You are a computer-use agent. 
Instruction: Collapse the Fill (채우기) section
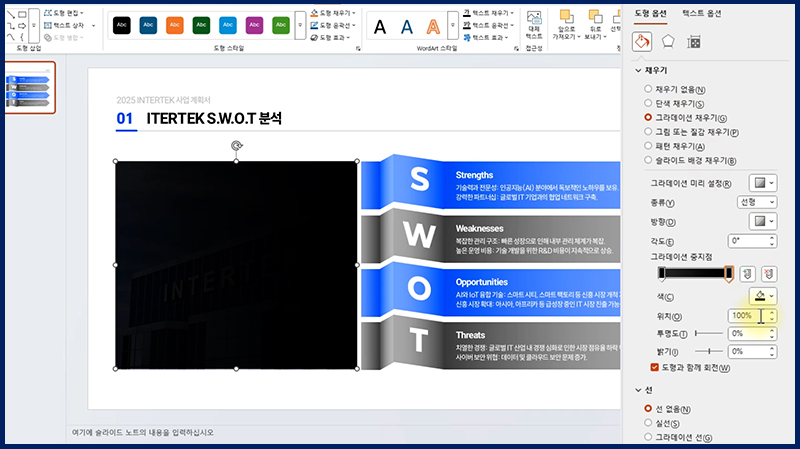tap(638, 70)
